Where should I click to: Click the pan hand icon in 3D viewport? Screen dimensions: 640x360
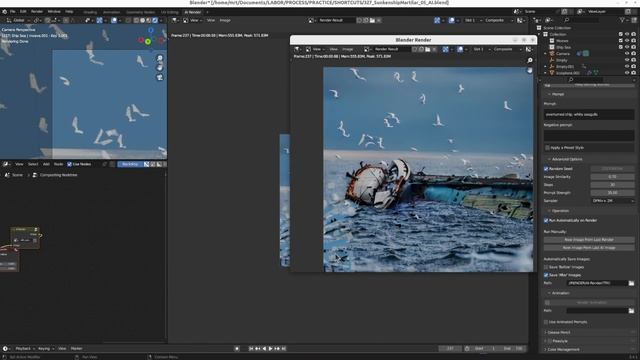coord(160,67)
